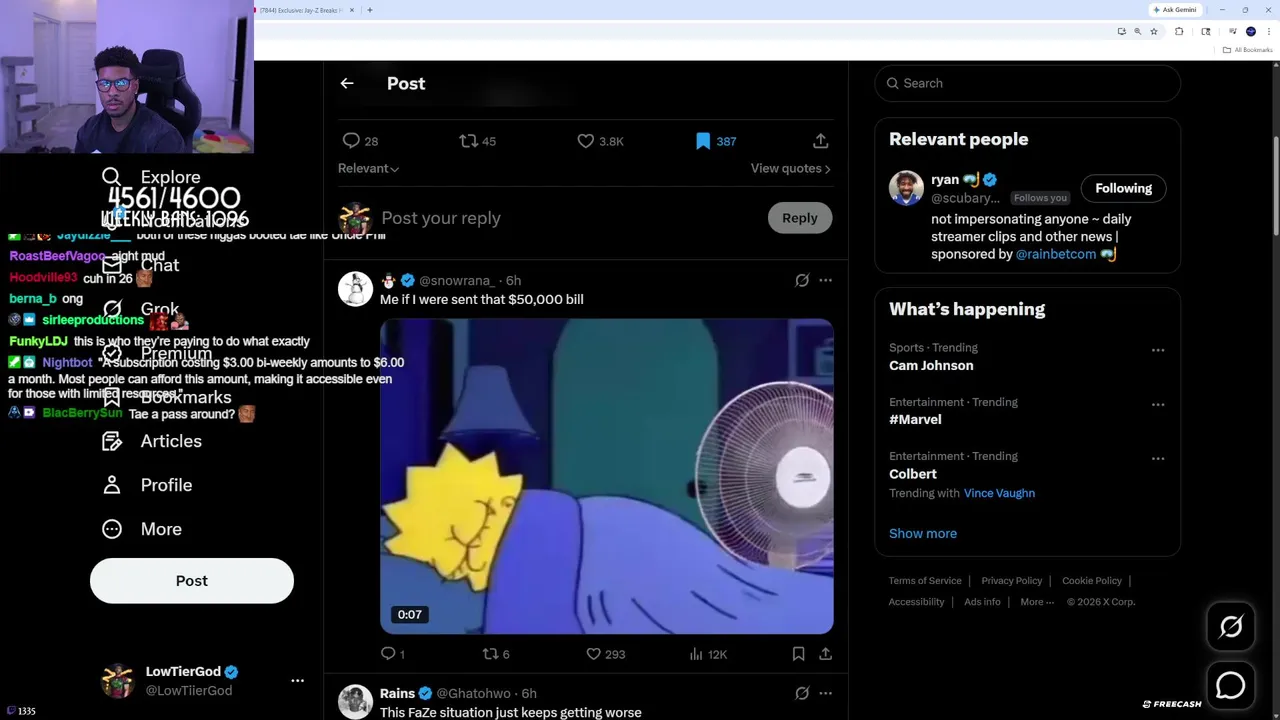Open more options for Colbert trend
The width and height of the screenshot is (1280, 720).
[1158, 458]
